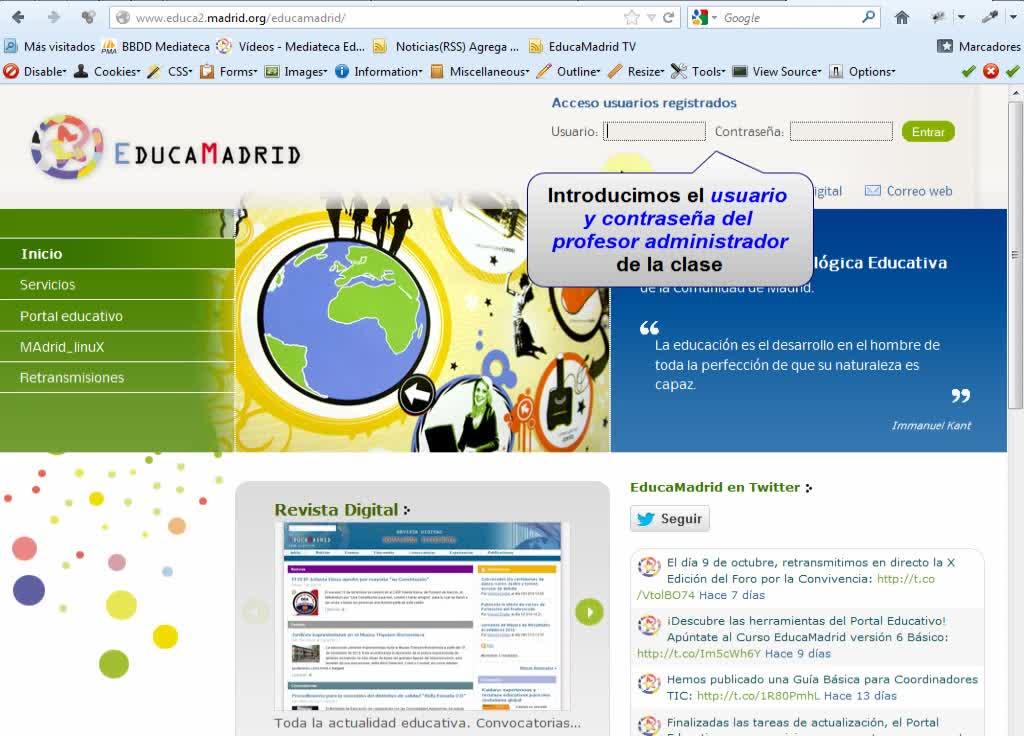1024x736 pixels.
Task: Open BBDD Mediateca bookmark
Action: [x=155, y=46]
